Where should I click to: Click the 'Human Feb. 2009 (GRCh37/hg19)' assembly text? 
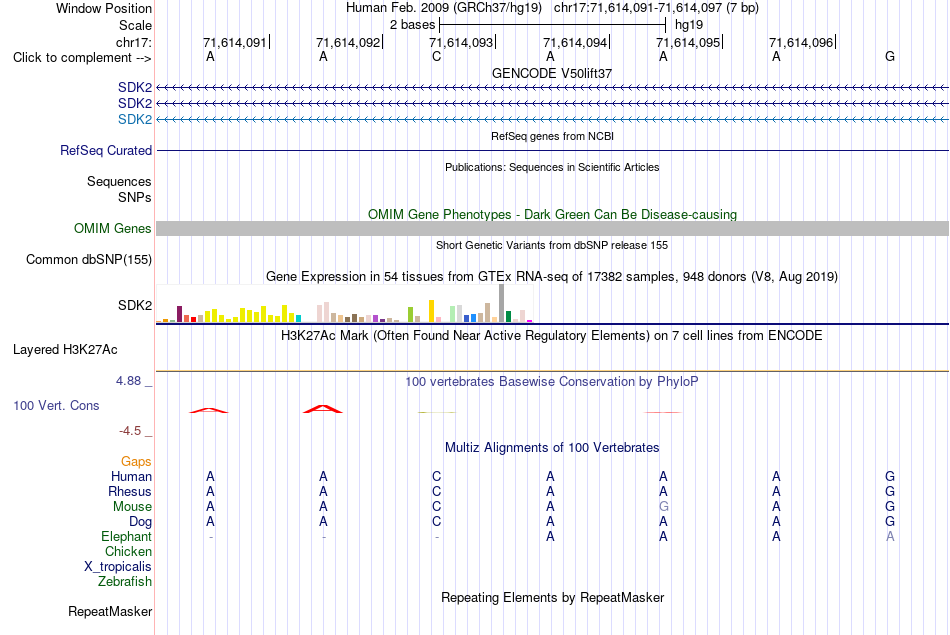point(444,8)
